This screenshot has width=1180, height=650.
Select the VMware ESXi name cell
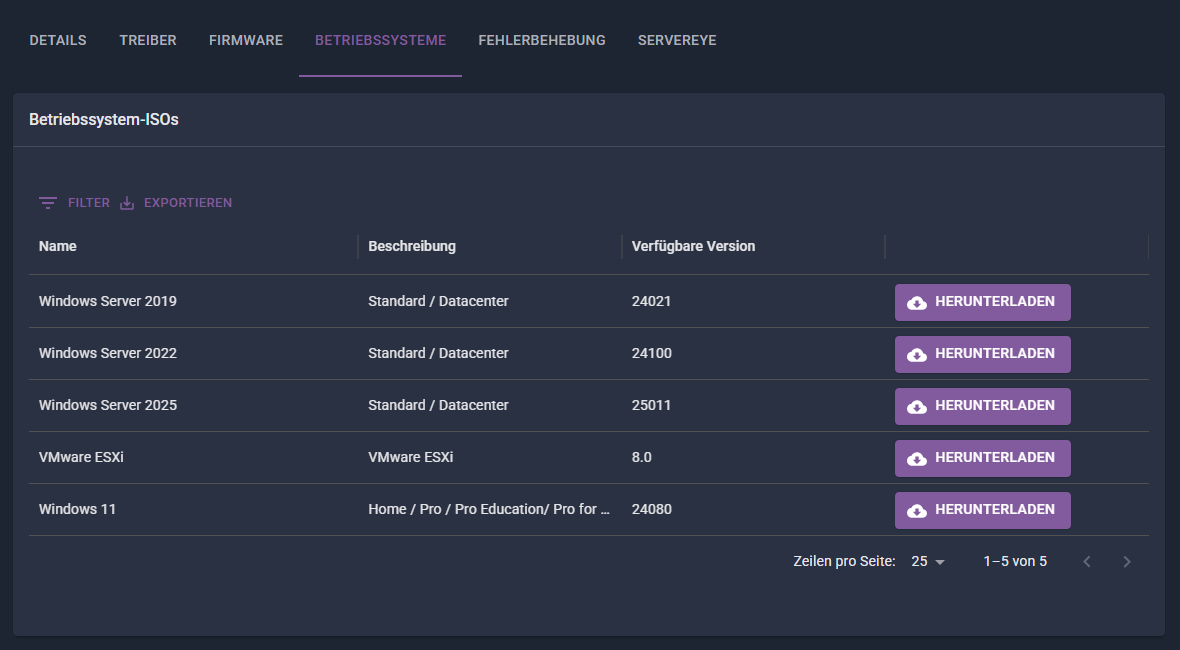pos(81,457)
